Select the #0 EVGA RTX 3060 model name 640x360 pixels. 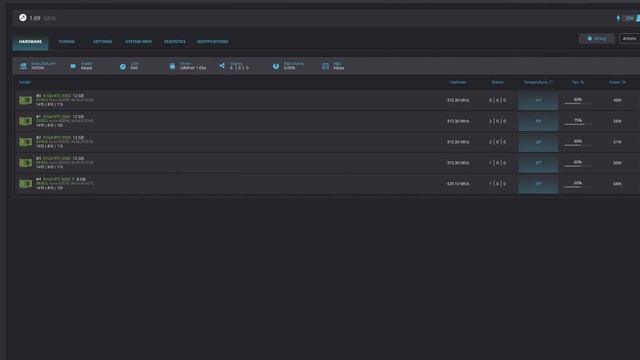point(60,96)
